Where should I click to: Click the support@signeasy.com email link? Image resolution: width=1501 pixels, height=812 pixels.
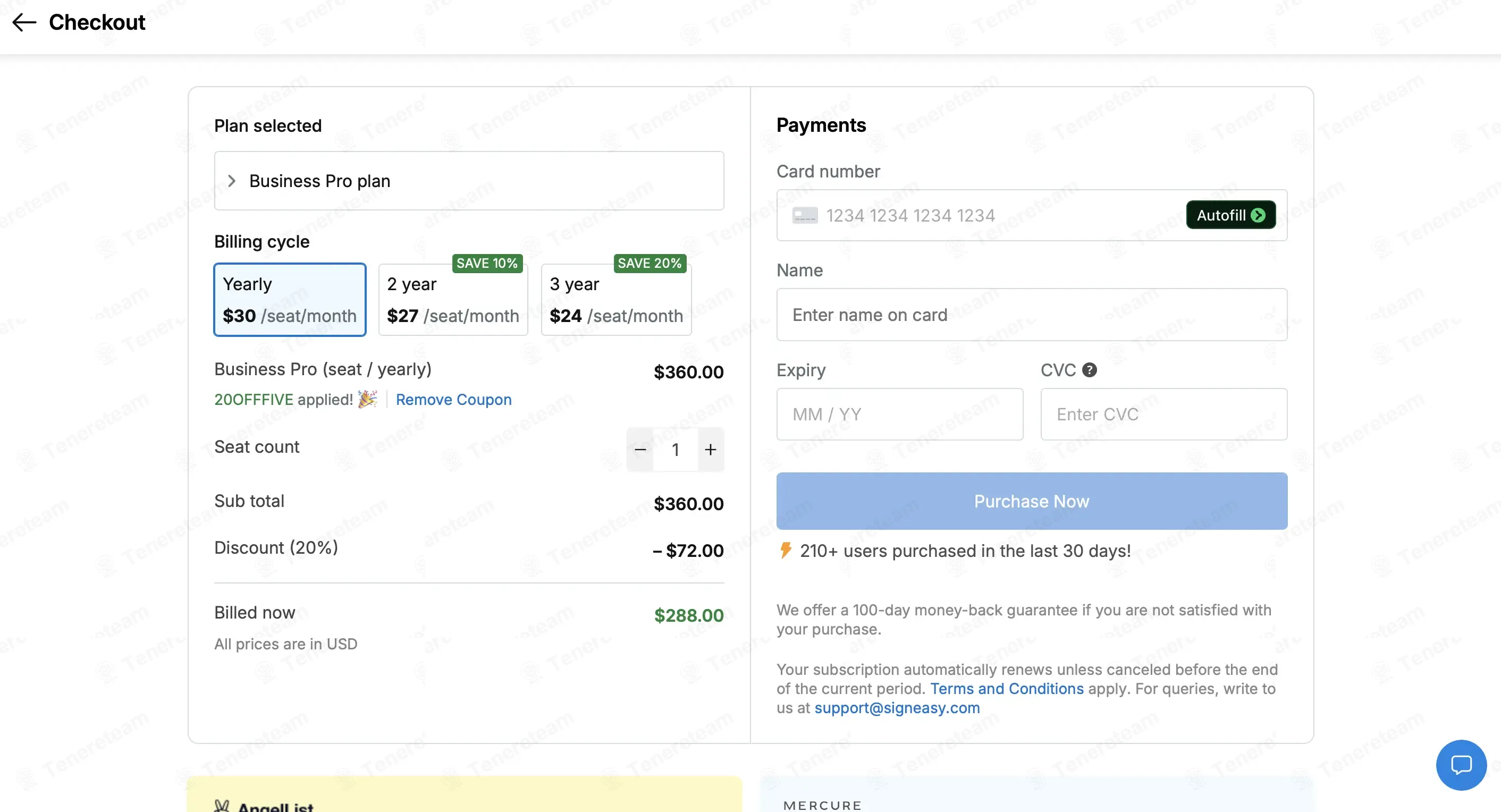point(897,708)
